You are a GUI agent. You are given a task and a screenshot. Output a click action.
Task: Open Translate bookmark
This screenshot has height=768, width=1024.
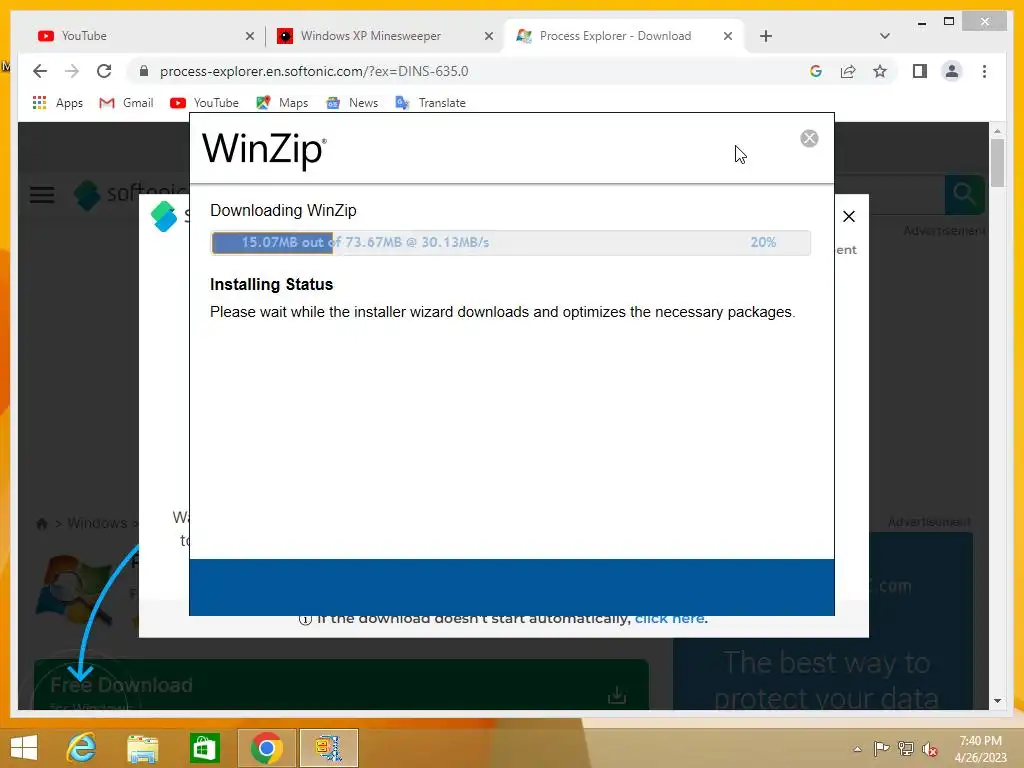tap(430, 103)
